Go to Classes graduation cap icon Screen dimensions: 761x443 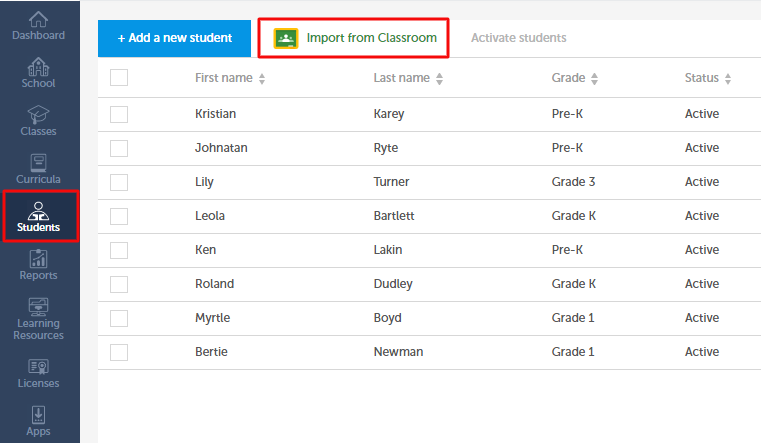(38, 115)
